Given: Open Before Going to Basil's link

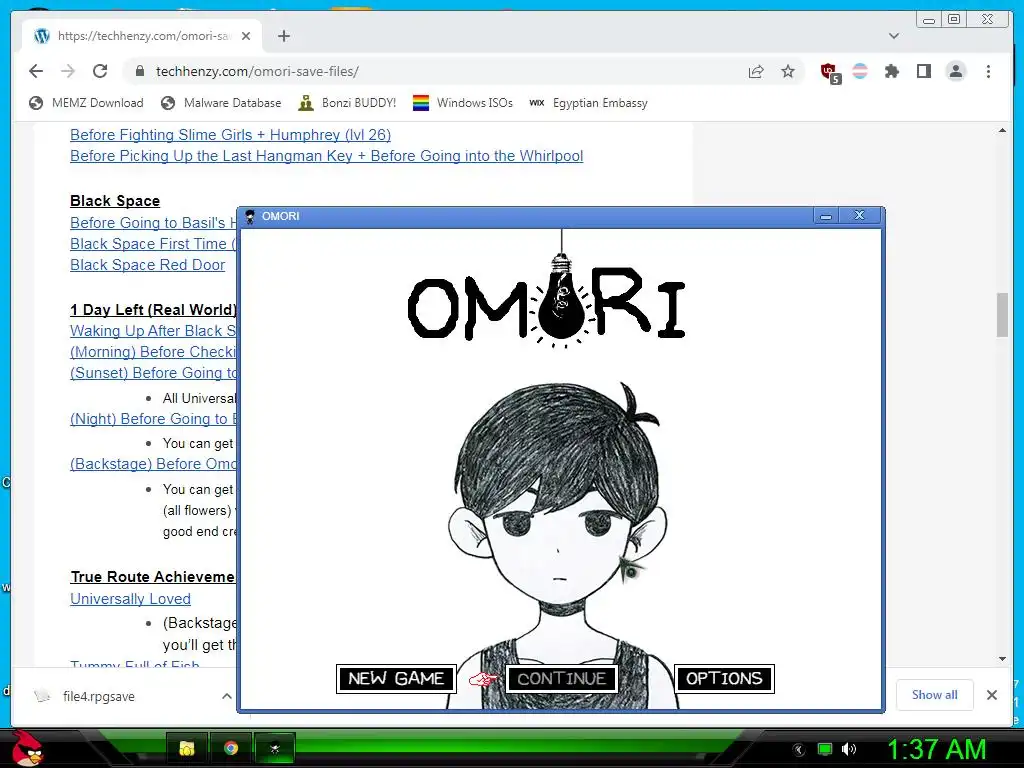Looking at the screenshot, I should [x=153, y=223].
